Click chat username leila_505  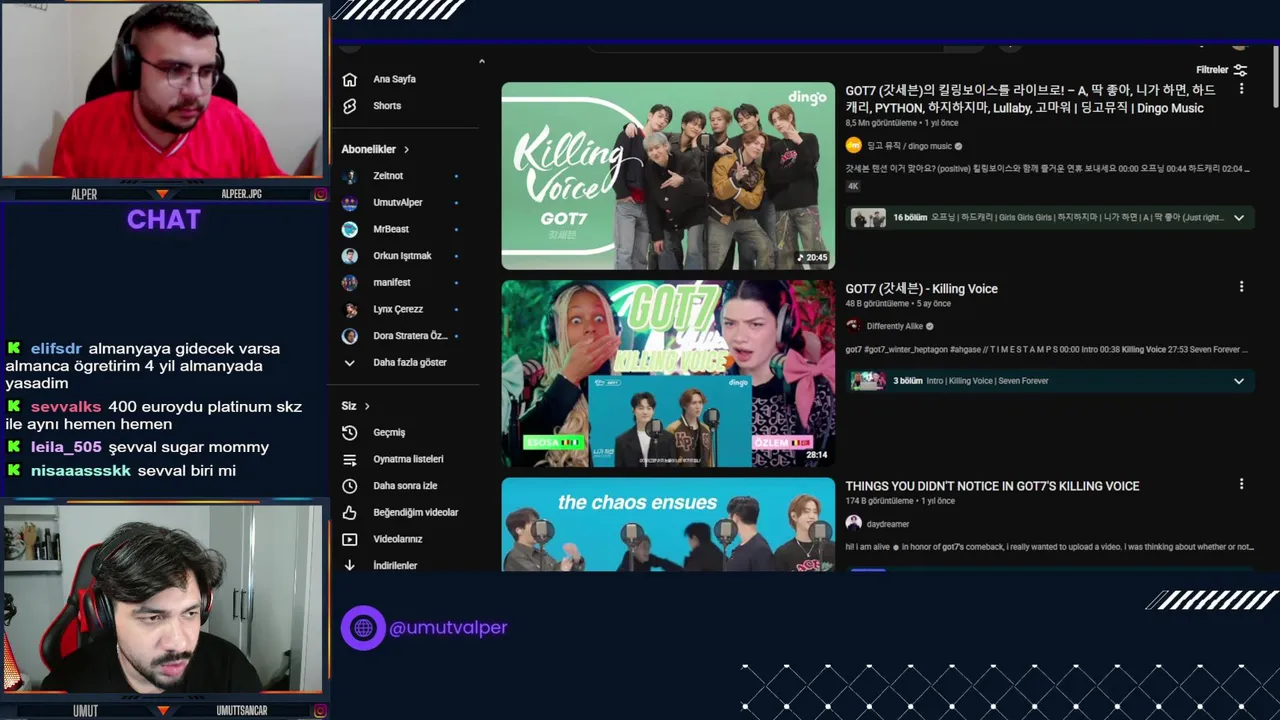point(66,447)
